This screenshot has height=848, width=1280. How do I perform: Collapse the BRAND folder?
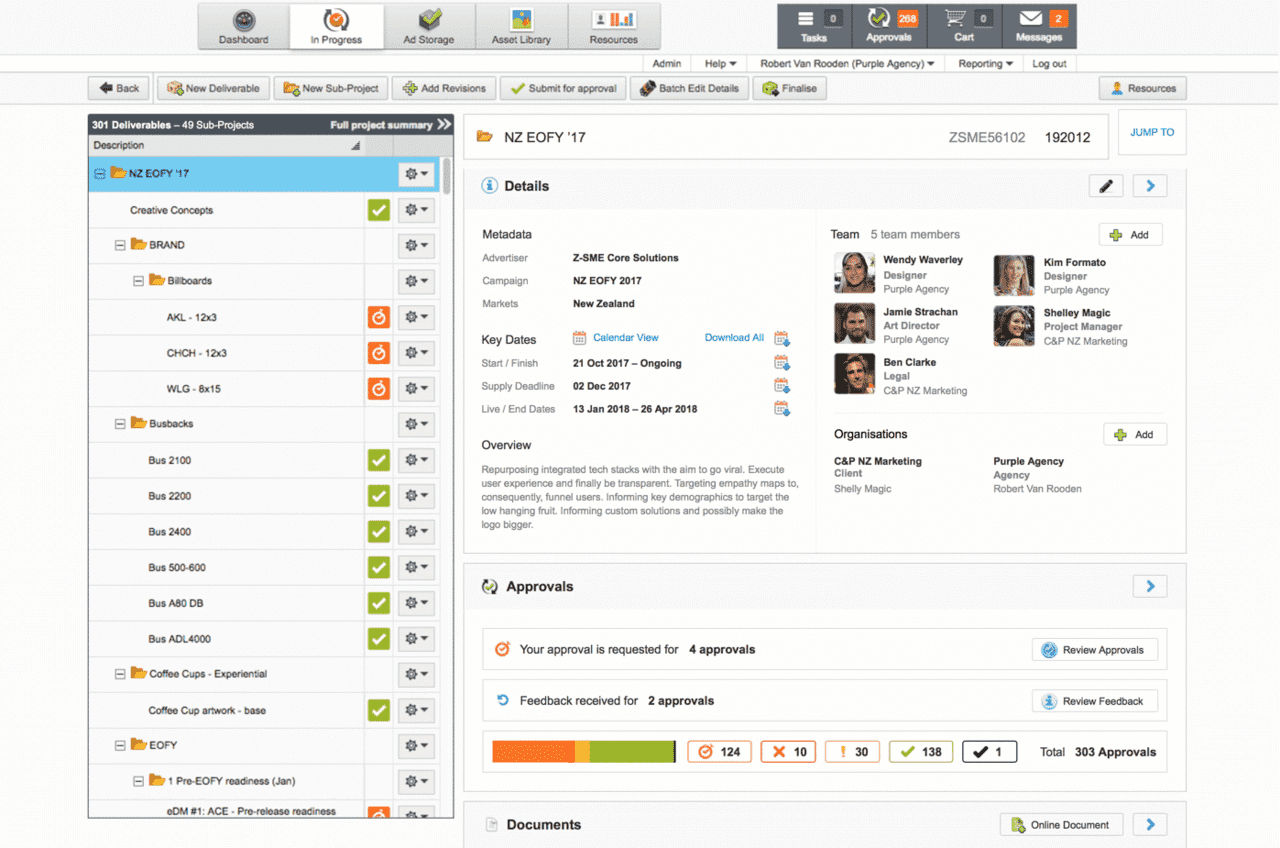coord(121,245)
